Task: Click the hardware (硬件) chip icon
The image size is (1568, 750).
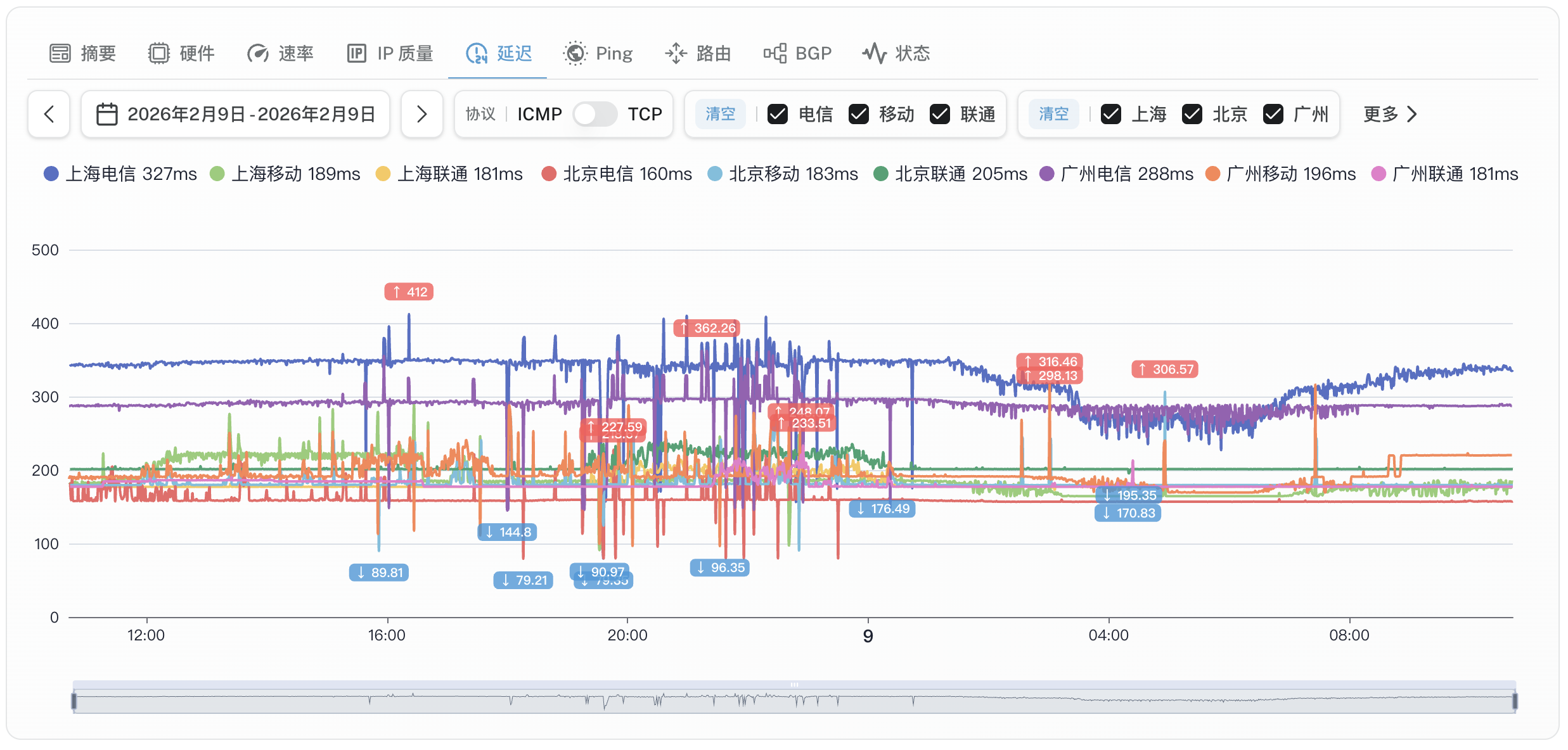Action: click(x=159, y=53)
